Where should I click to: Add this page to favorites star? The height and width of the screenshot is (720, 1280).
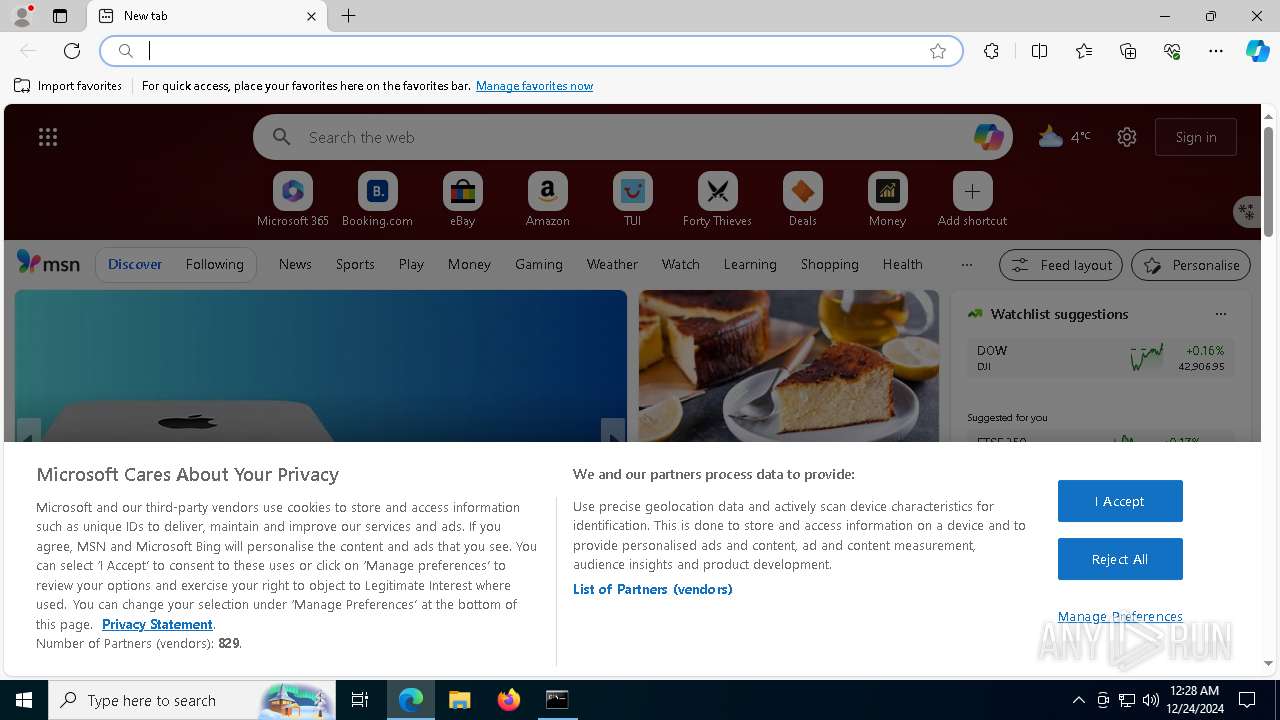coord(938,51)
